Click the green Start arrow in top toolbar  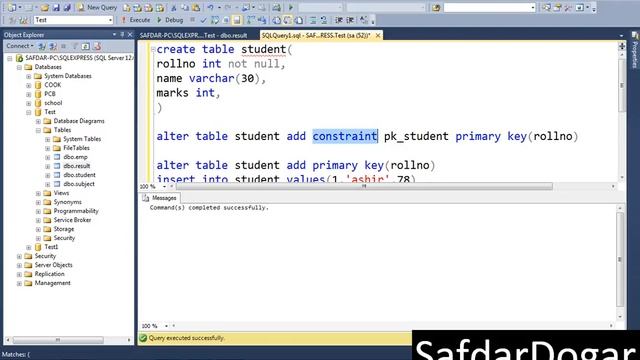[291, 7]
